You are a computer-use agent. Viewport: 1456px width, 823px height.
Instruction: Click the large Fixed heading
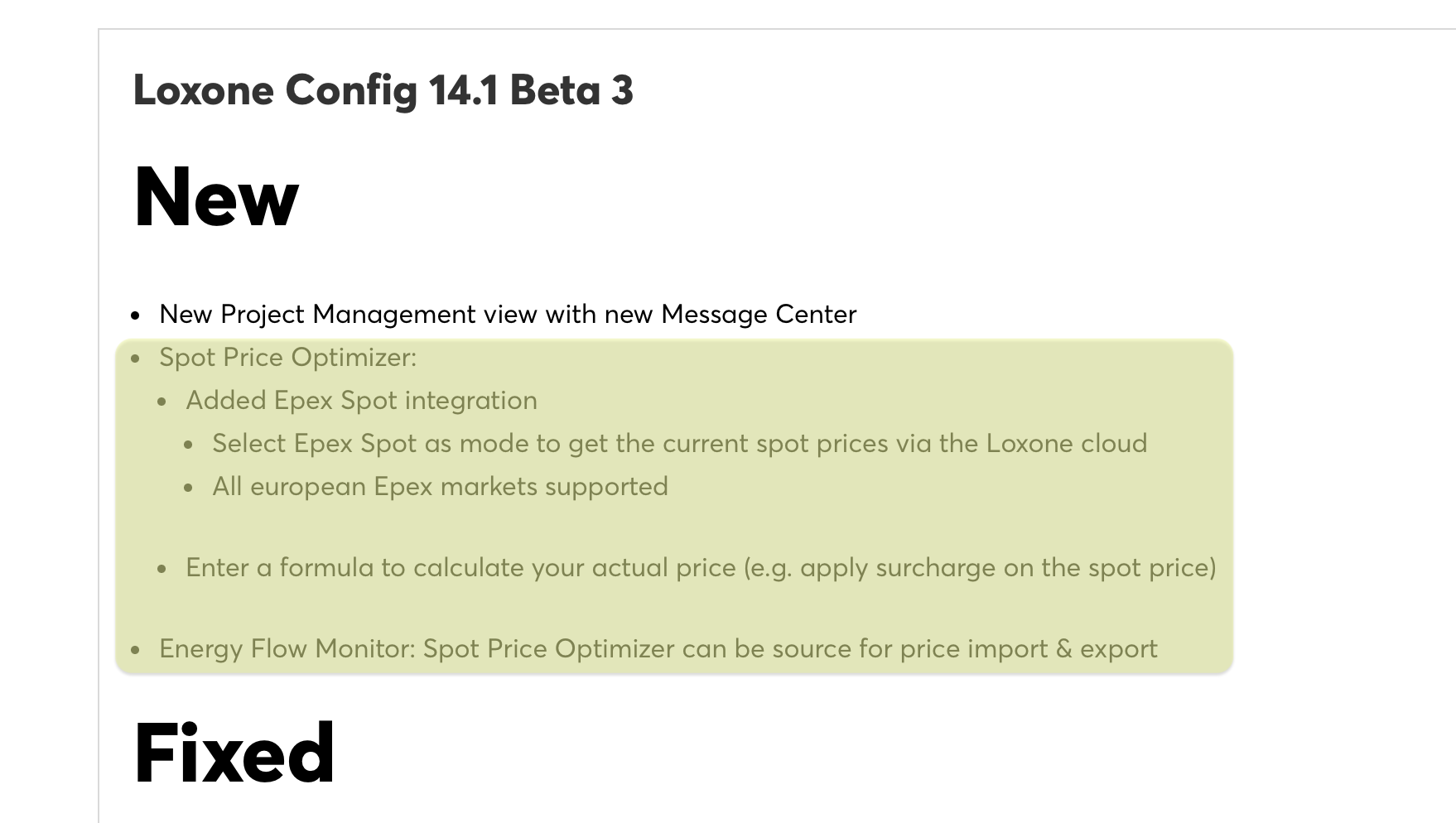point(234,753)
